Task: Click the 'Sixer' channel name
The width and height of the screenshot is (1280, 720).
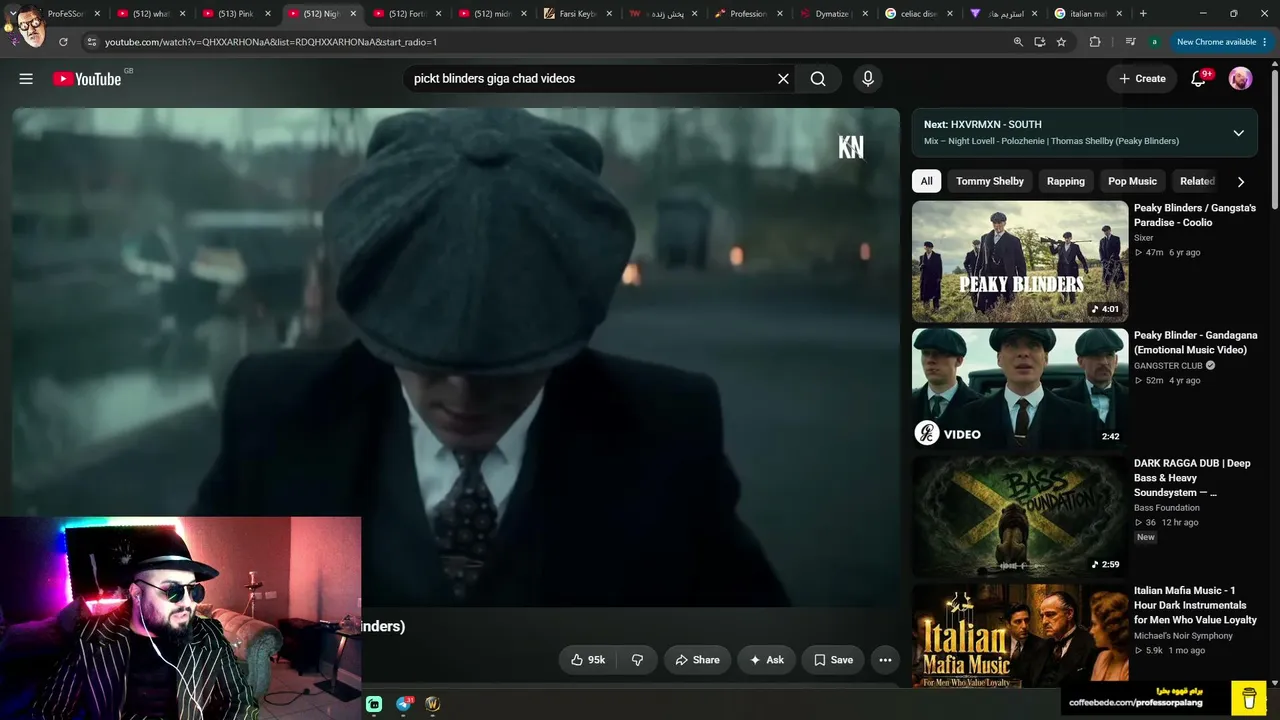Action: click(x=1144, y=238)
